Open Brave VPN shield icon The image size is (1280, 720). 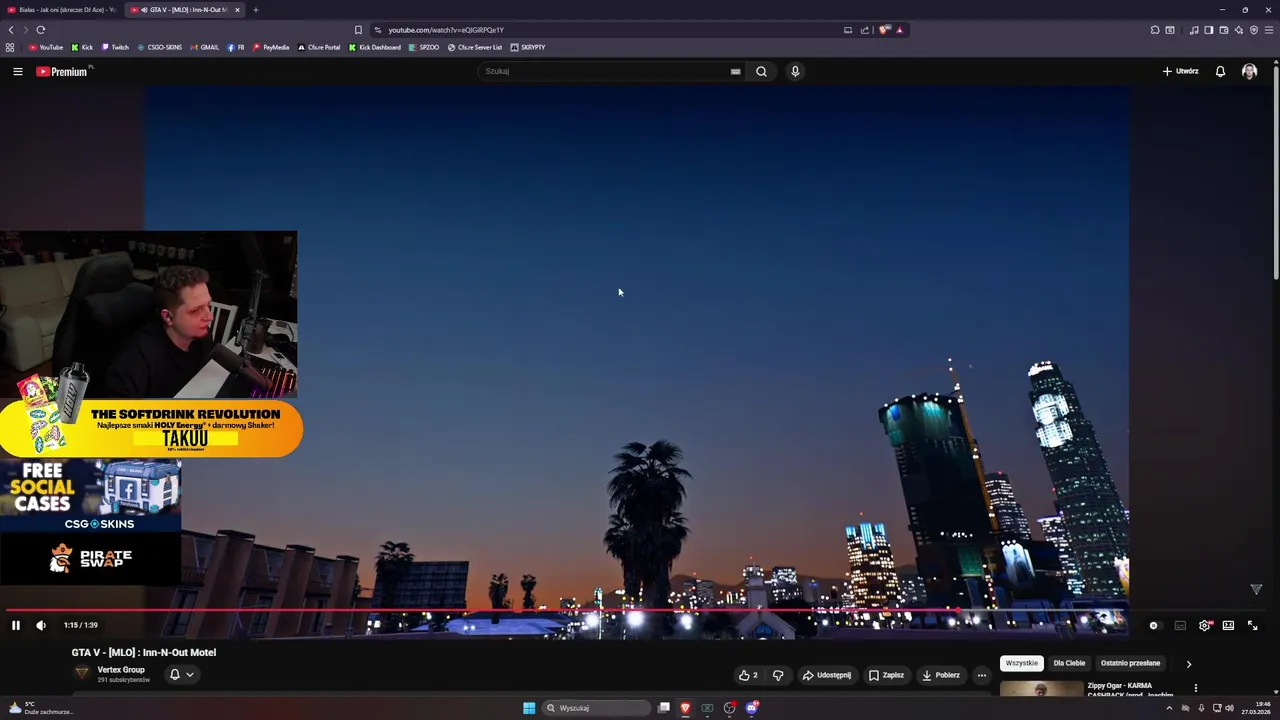point(1254,30)
